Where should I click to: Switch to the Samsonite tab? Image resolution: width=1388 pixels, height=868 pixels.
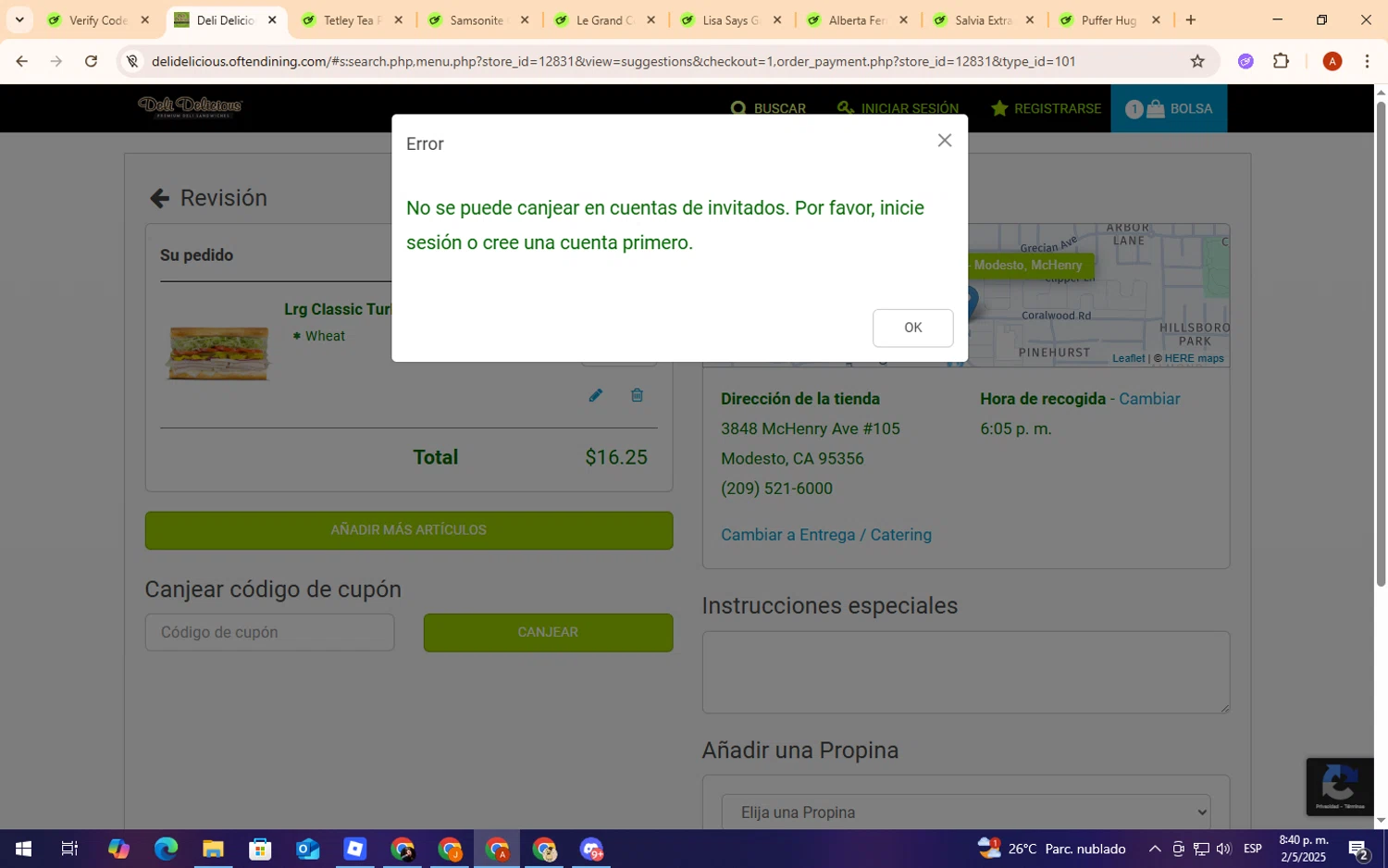[x=477, y=20]
